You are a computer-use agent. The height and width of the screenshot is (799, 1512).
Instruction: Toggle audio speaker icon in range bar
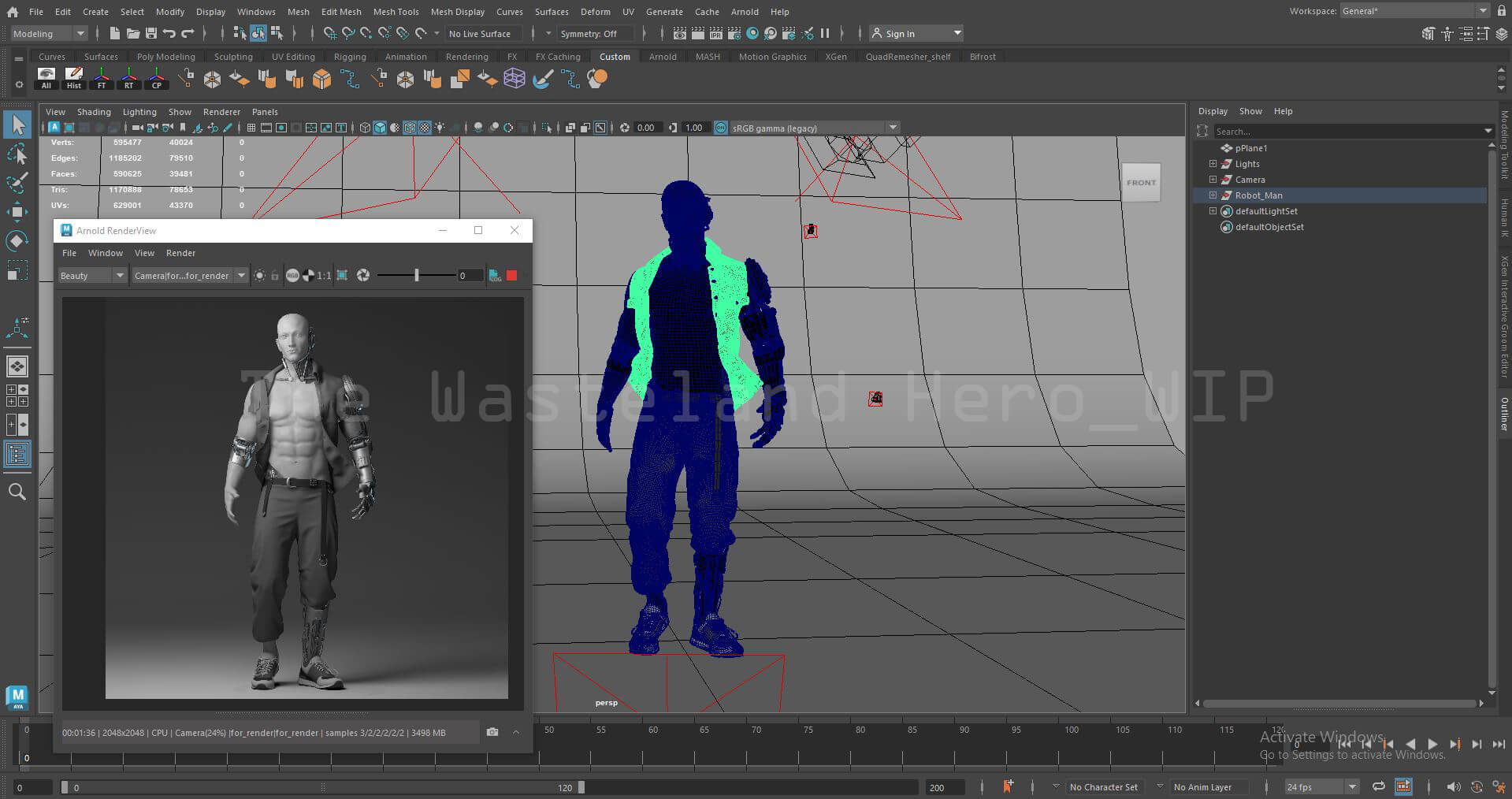pyautogui.click(x=1454, y=786)
